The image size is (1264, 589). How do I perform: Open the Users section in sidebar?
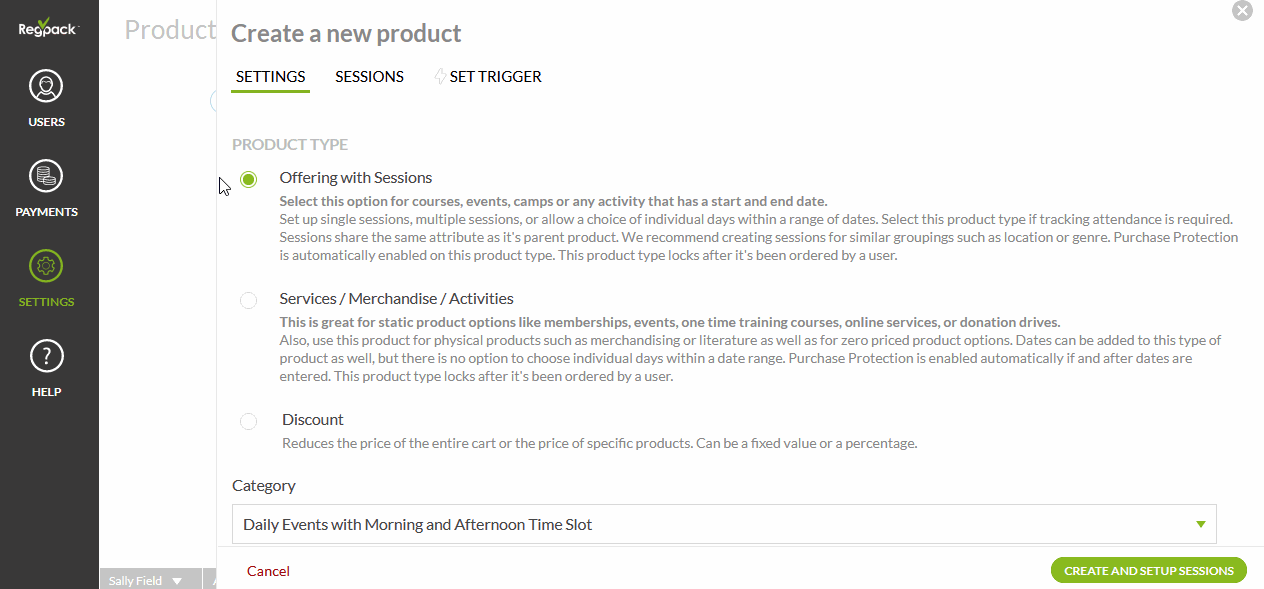47,87
